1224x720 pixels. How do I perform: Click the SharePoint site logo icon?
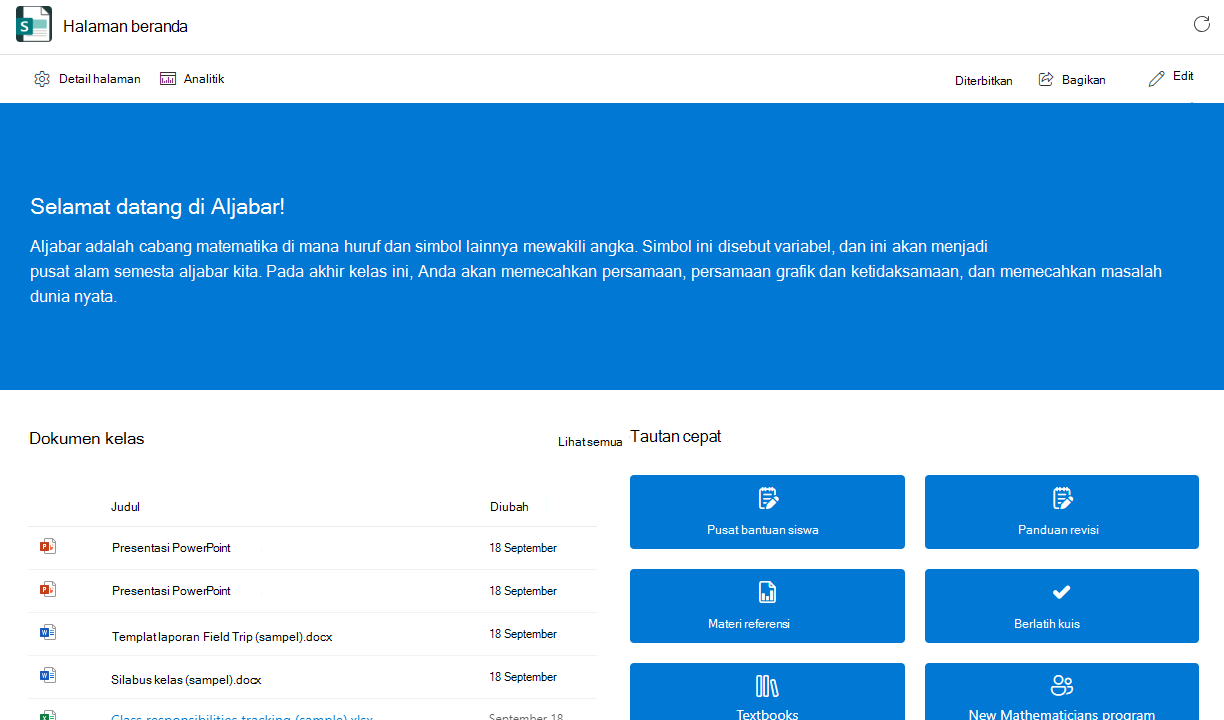[x=33, y=24]
